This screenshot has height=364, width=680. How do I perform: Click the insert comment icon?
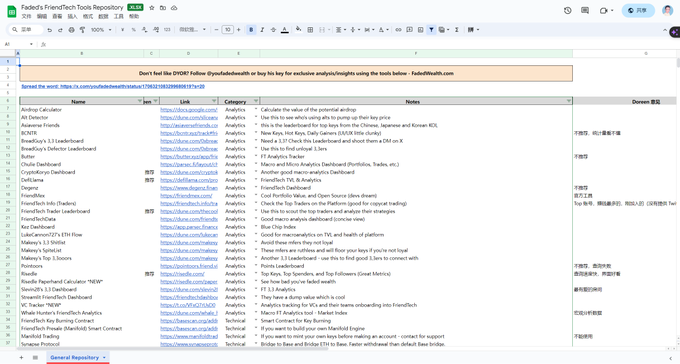click(409, 30)
